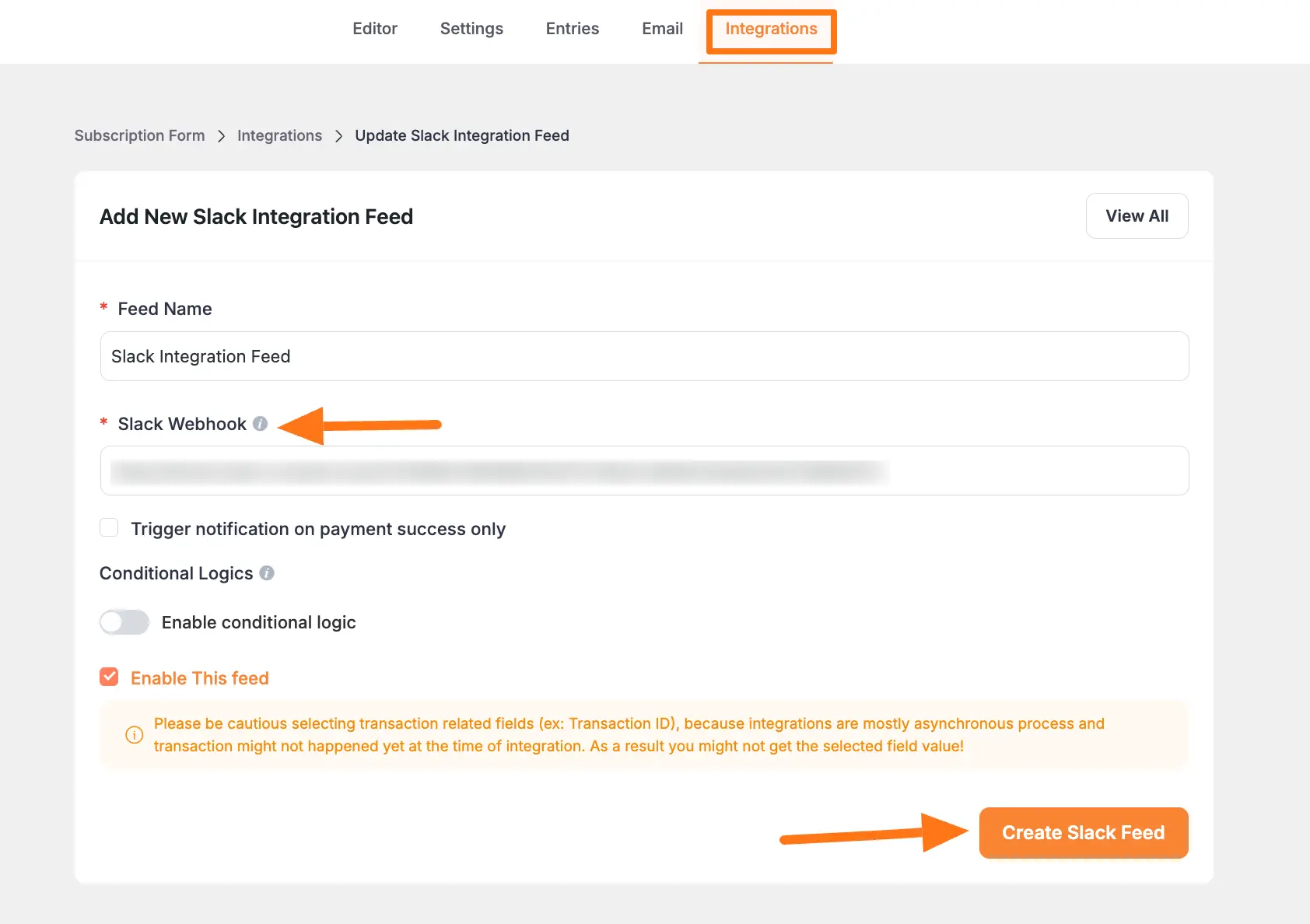Click into the Slack Webhook URL field
Viewport: 1310px width, 924px height.
point(644,471)
